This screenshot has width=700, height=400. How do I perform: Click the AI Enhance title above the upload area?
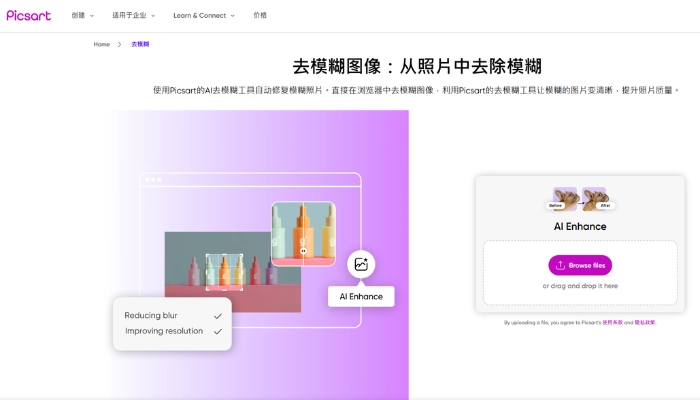(580, 226)
